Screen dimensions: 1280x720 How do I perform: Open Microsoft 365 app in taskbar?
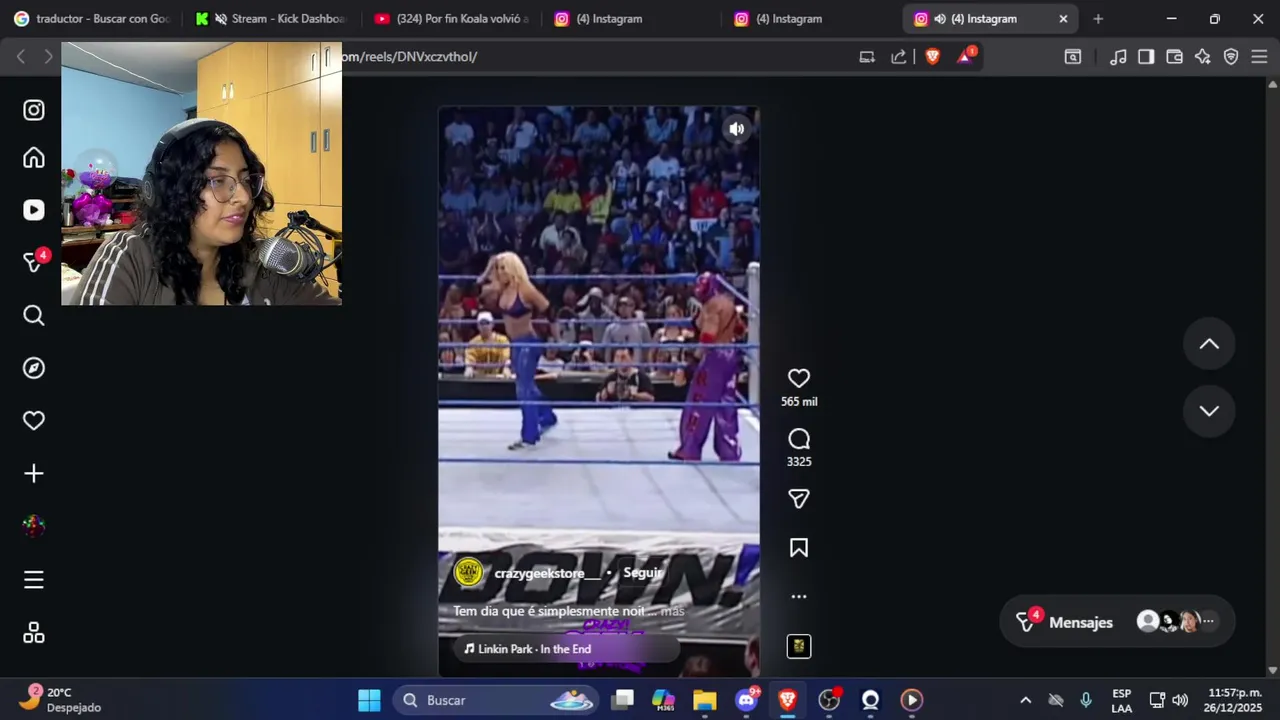click(663, 700)
